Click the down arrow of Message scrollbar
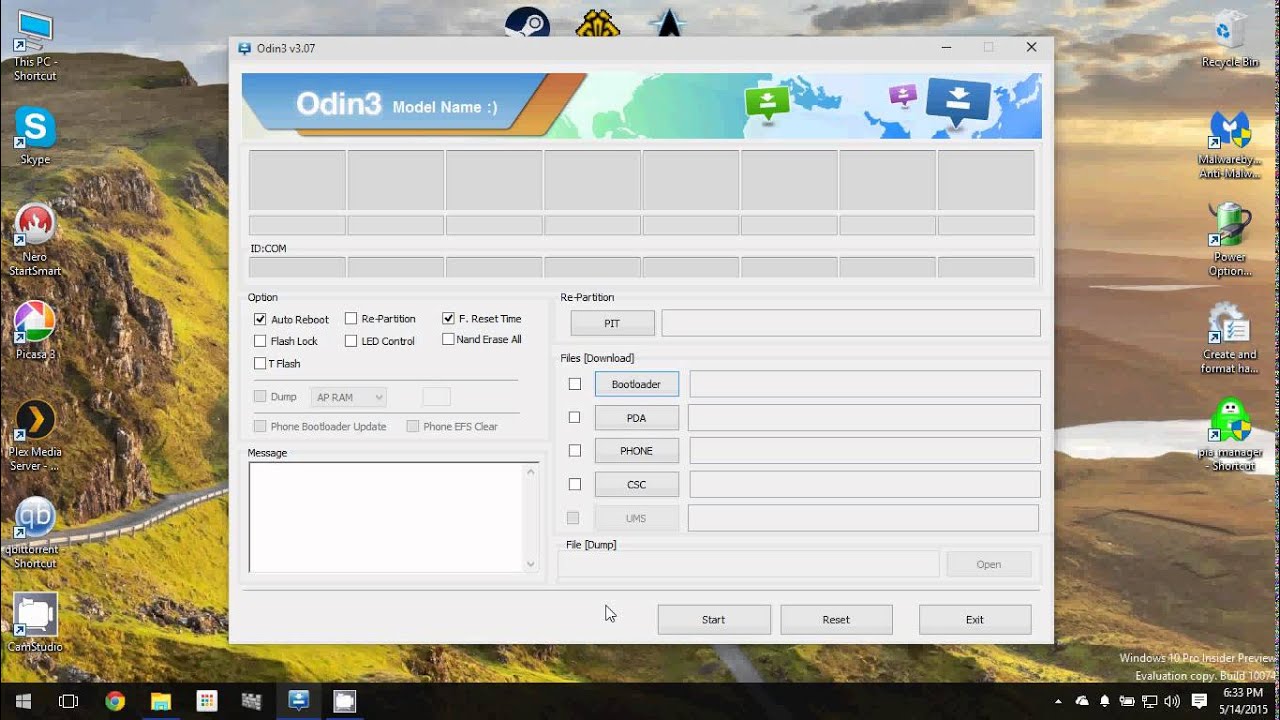 [x=531, y=564]
